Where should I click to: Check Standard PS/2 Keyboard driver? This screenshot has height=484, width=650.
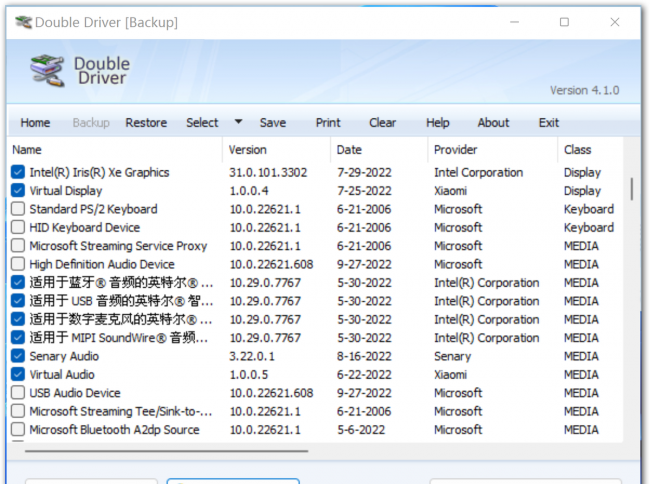click(x=18, y=208)
